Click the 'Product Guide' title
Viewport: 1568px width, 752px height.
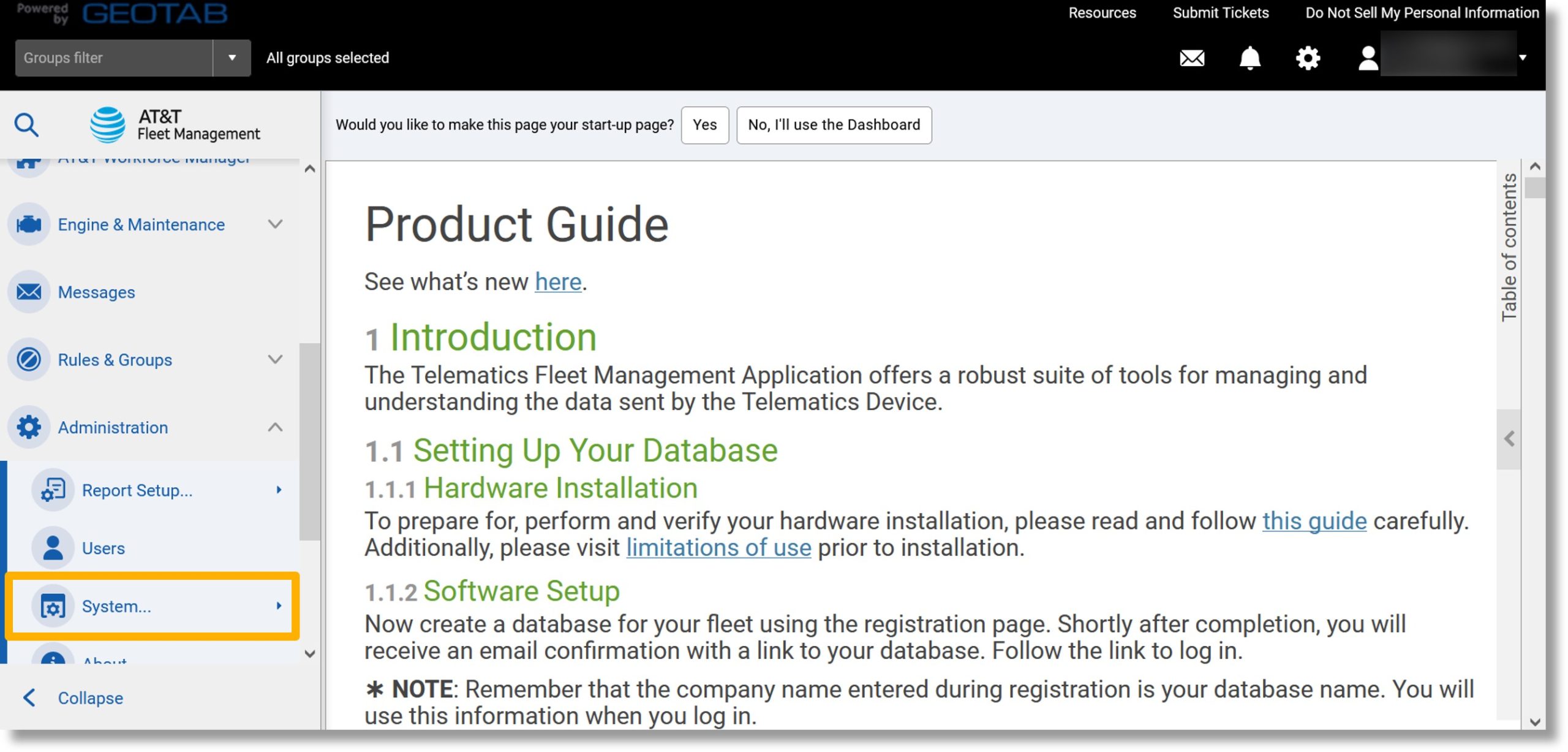point(516,224)
